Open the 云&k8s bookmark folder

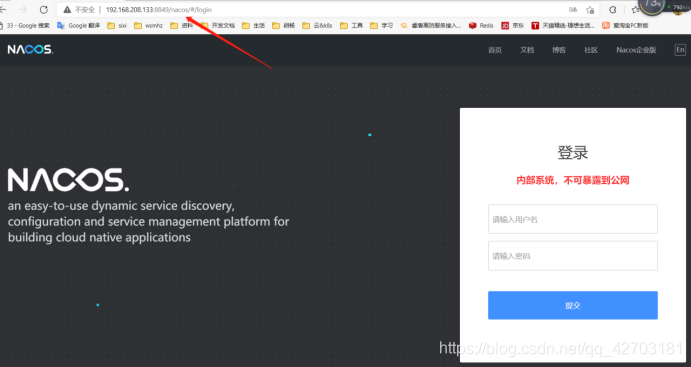[317, 26]
